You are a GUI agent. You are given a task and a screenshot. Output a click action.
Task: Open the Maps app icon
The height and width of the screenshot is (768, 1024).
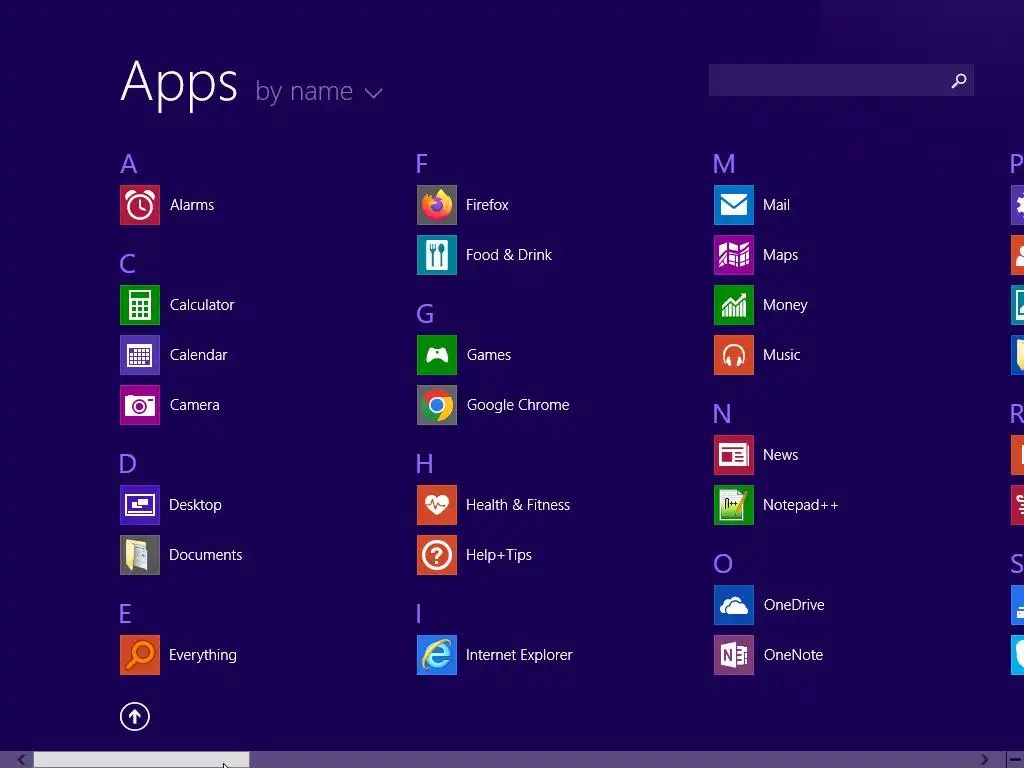[734, 255]
